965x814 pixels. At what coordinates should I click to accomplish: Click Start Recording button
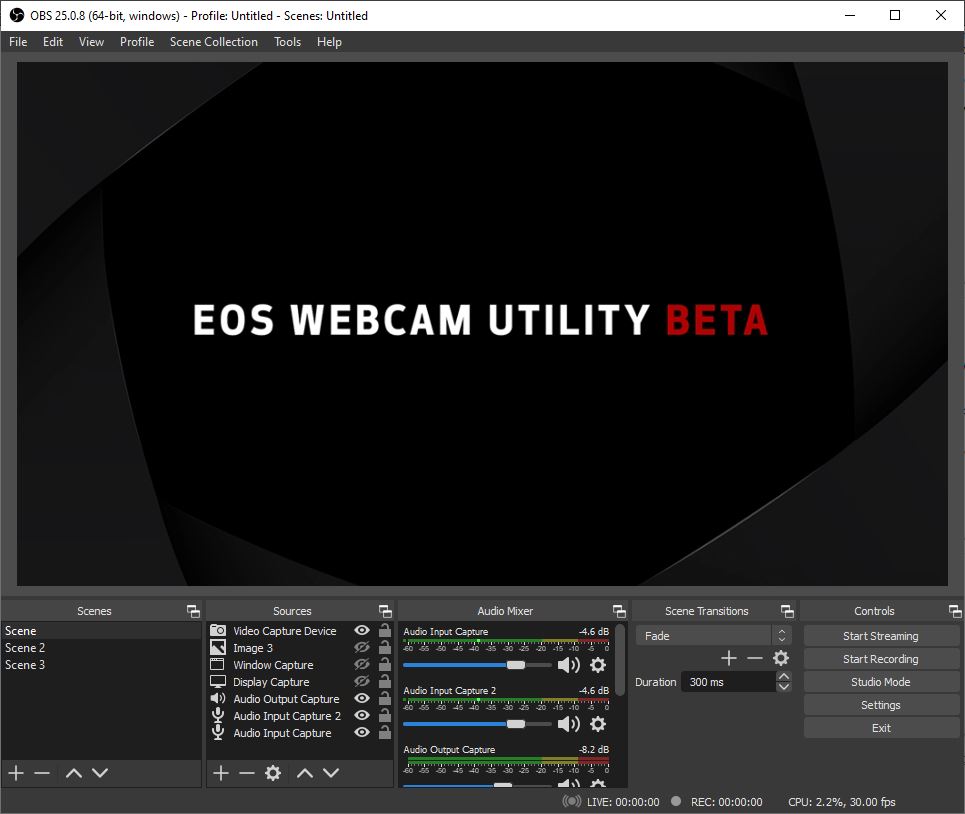point(880,659)
